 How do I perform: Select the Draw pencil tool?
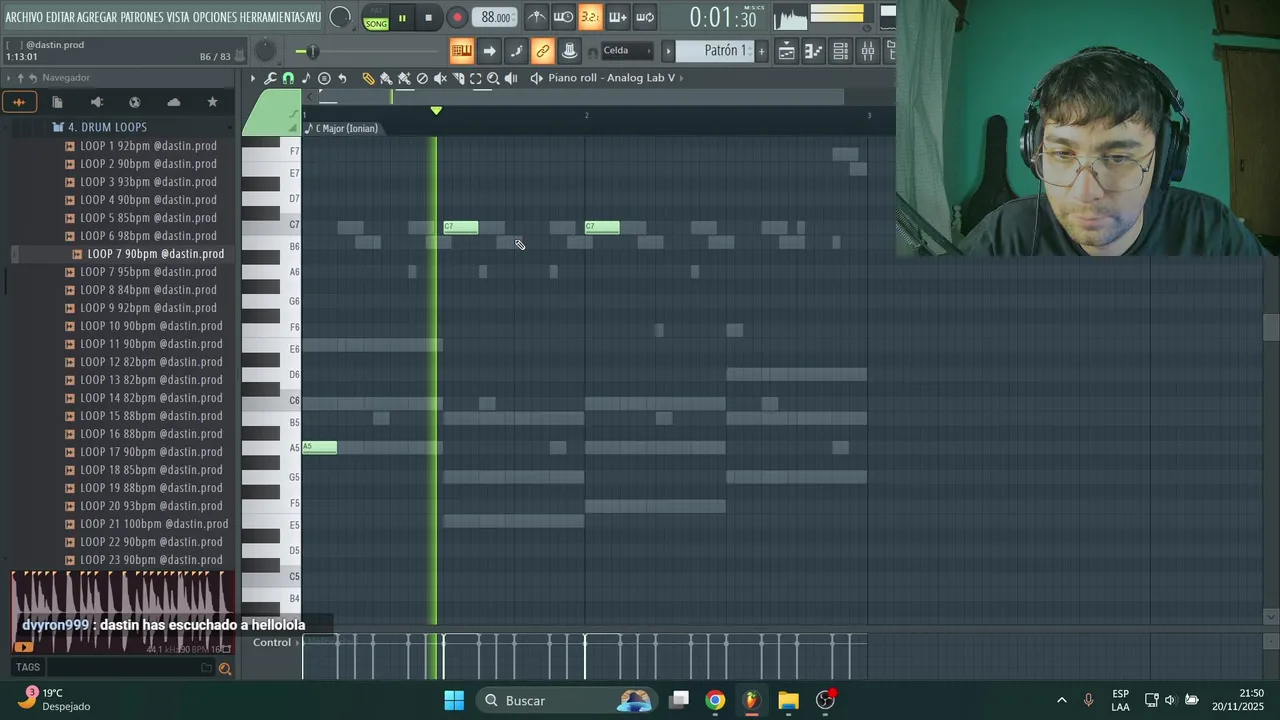[x=368, y=78]
